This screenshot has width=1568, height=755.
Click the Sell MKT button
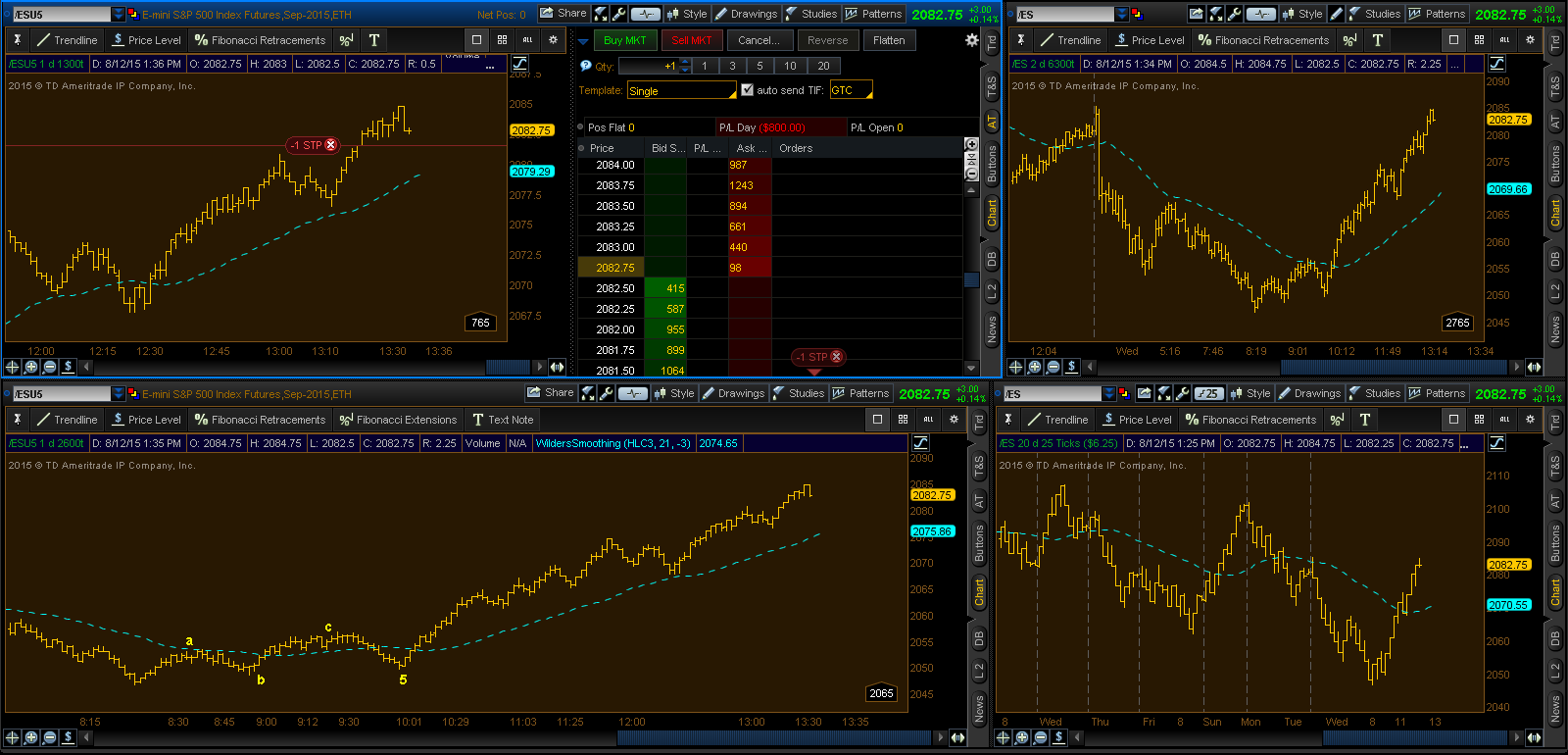click(692, 40)
